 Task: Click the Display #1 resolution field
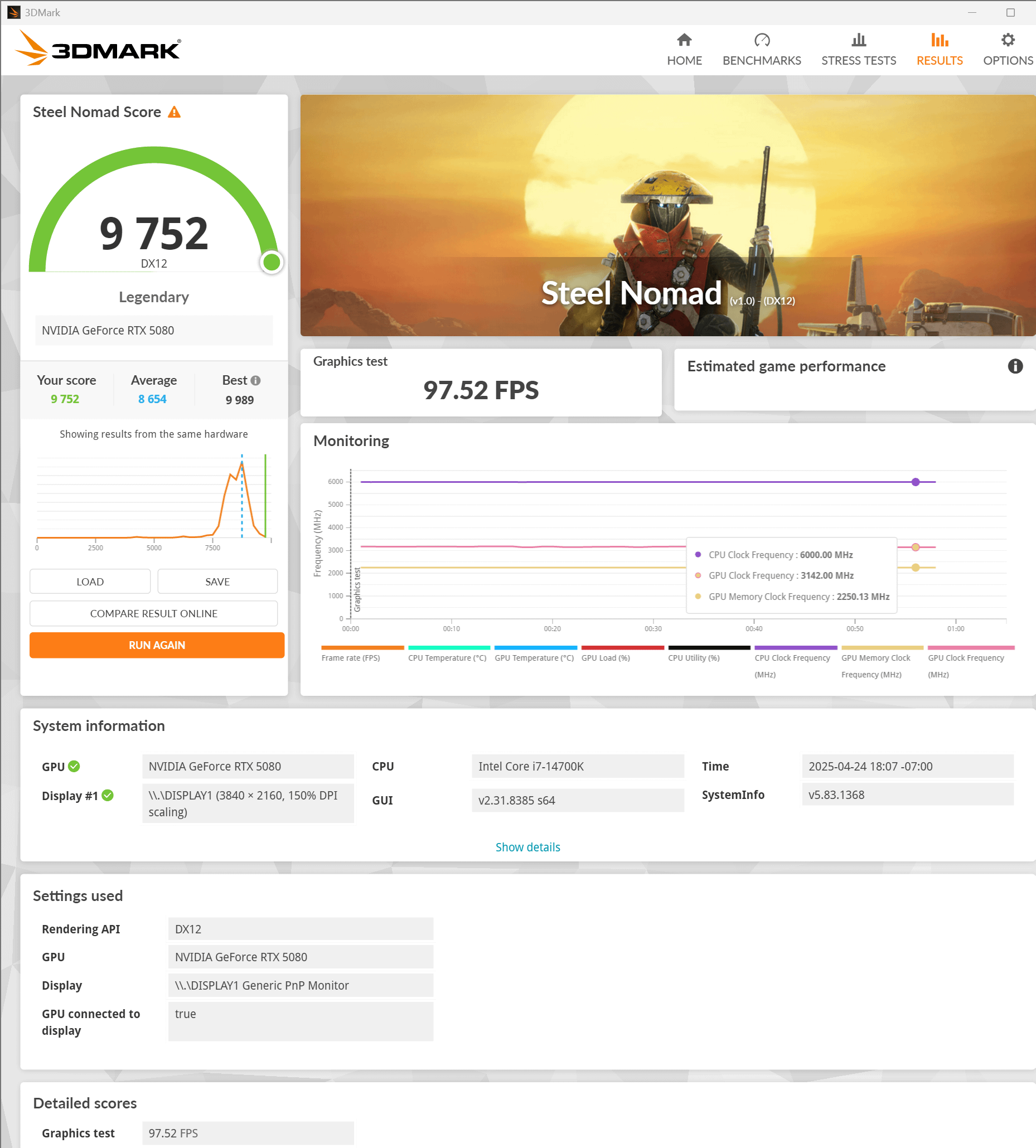pos(248,803)
